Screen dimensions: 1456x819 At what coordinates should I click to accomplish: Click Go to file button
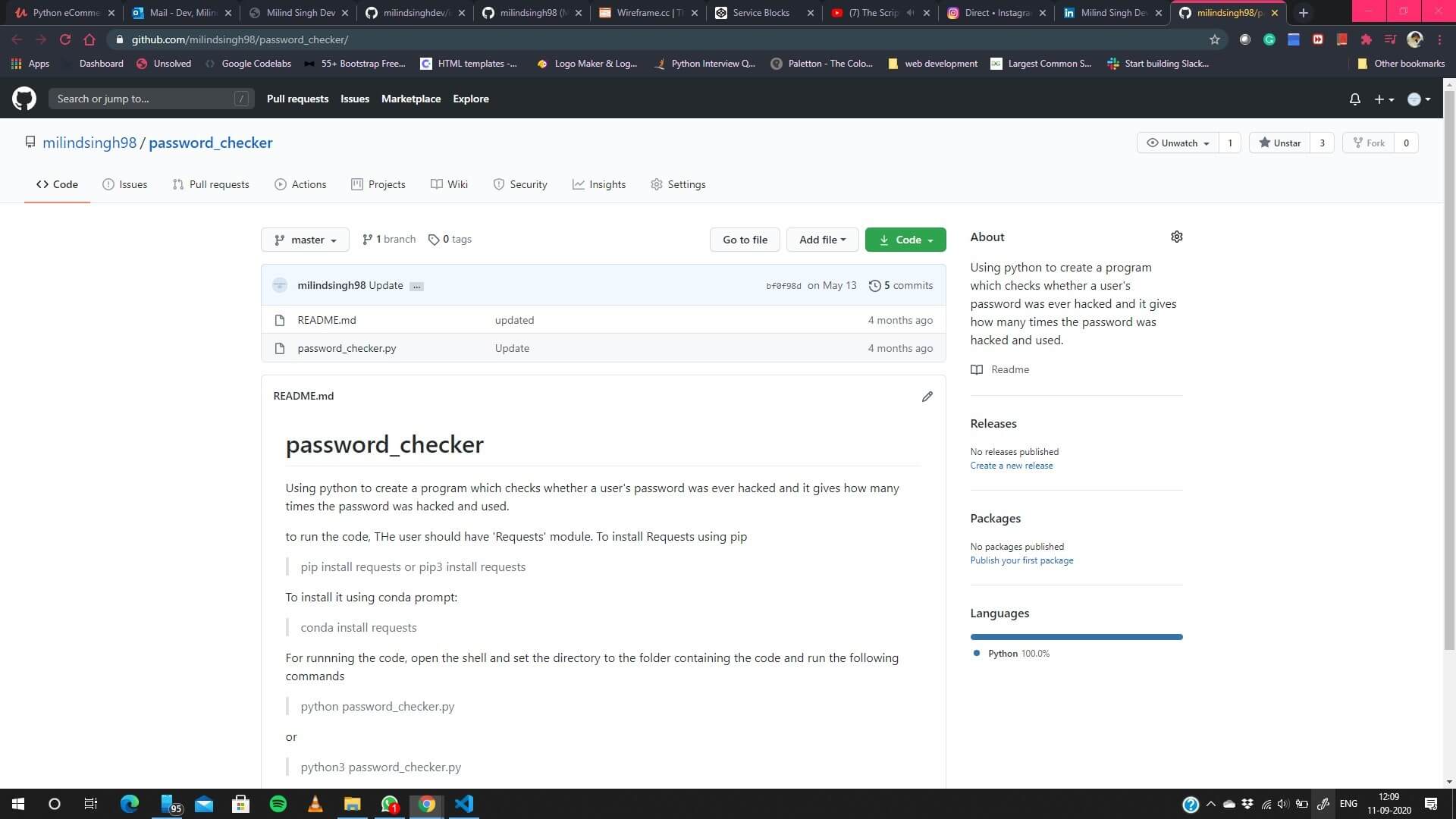pos(745,240)
